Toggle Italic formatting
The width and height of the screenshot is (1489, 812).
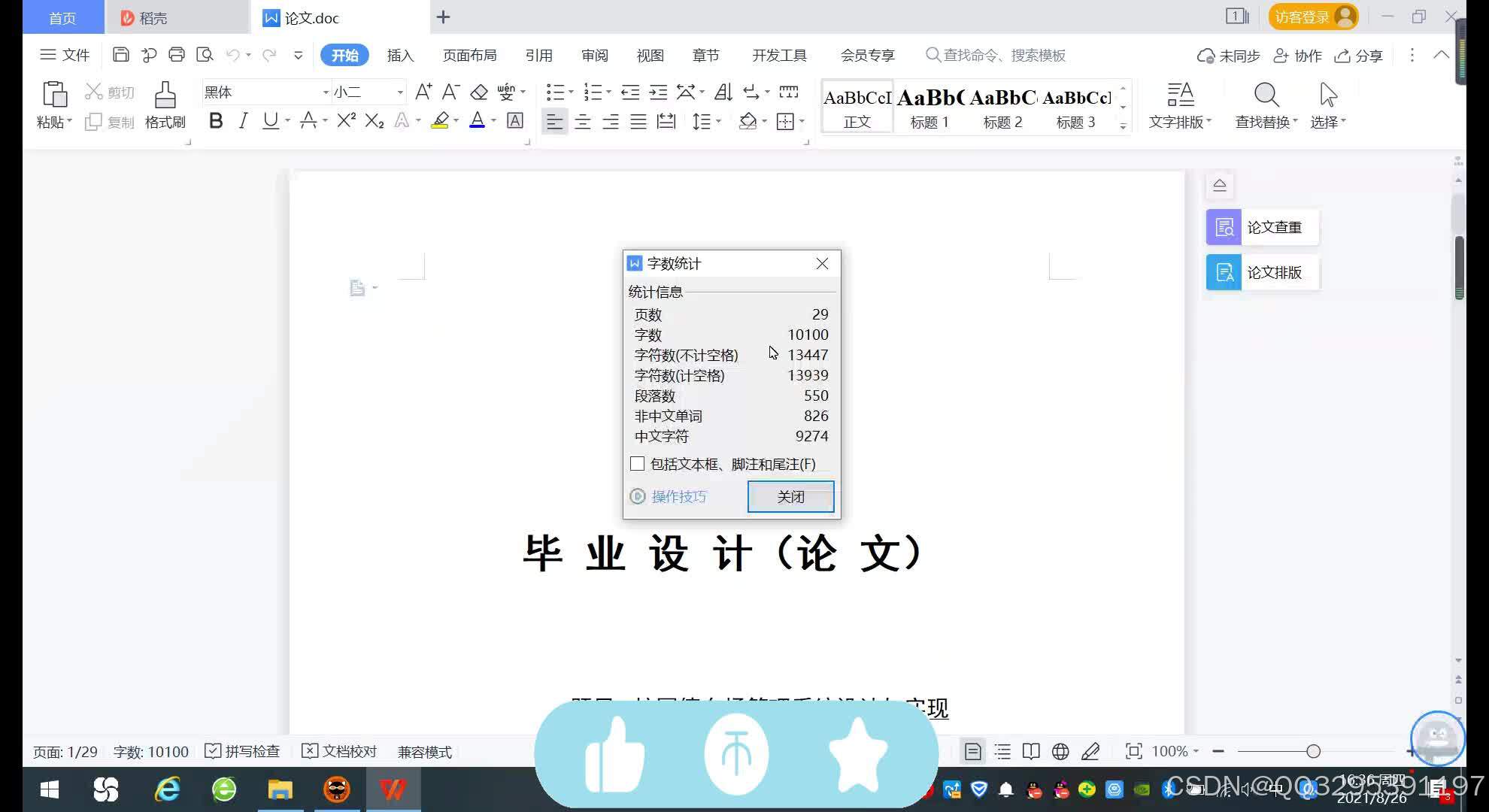pos(243,121)
